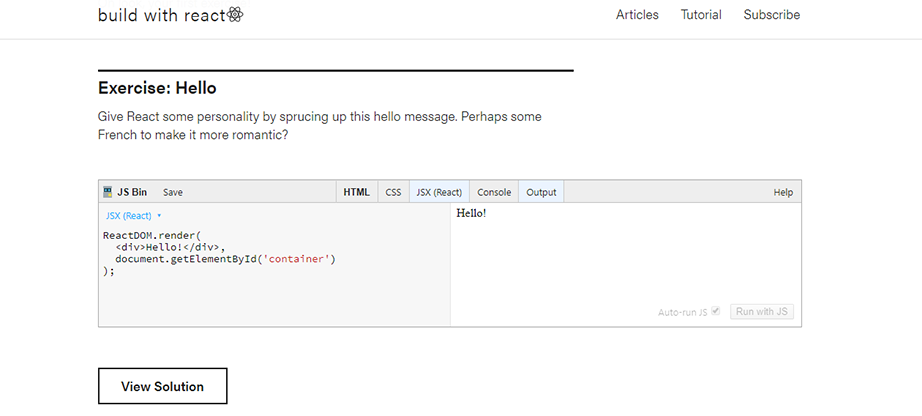922x416 pixels.
Task: Open the build with react home link
Action: (x=171, y=15)
